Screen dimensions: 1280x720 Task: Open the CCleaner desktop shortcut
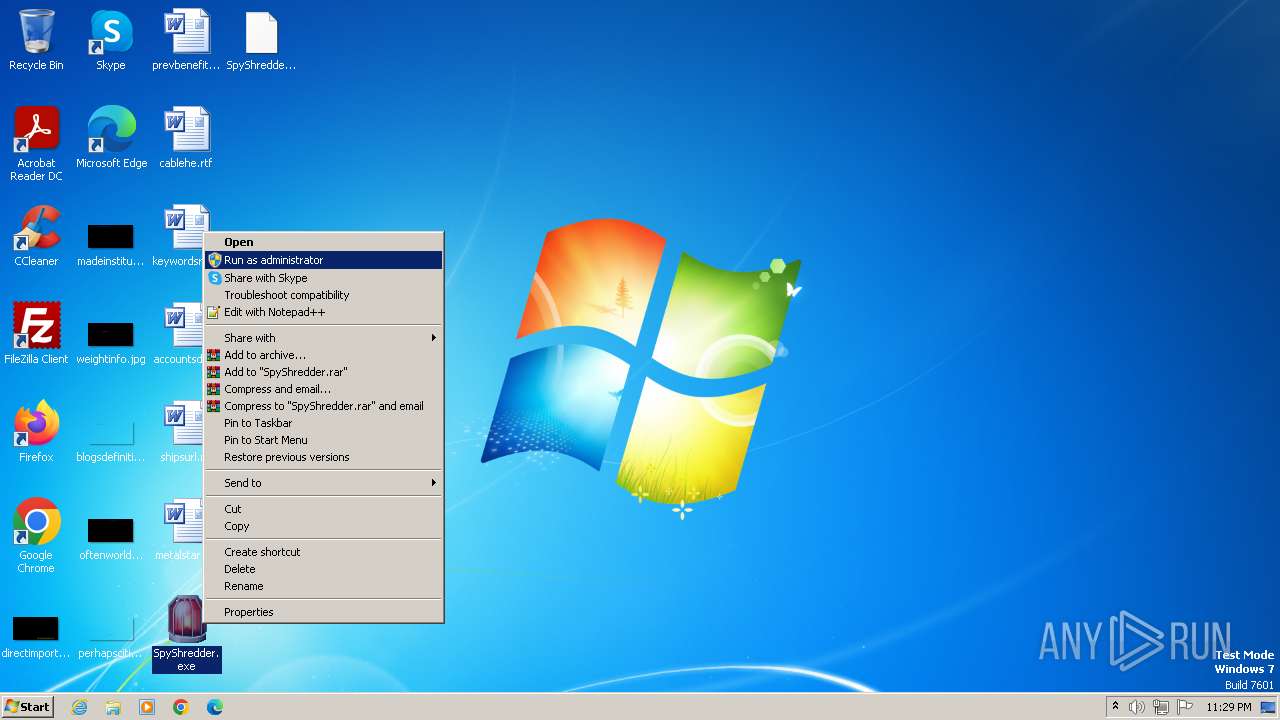click(36, 236)
